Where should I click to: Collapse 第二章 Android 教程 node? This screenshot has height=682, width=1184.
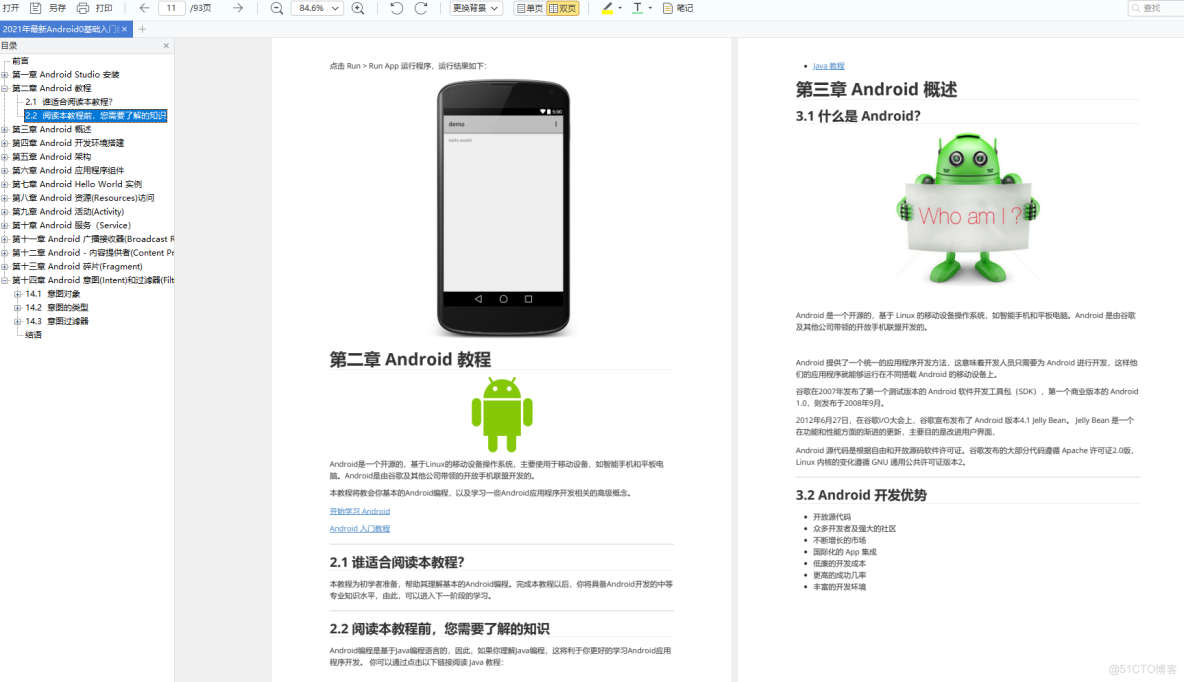point(5,88)
